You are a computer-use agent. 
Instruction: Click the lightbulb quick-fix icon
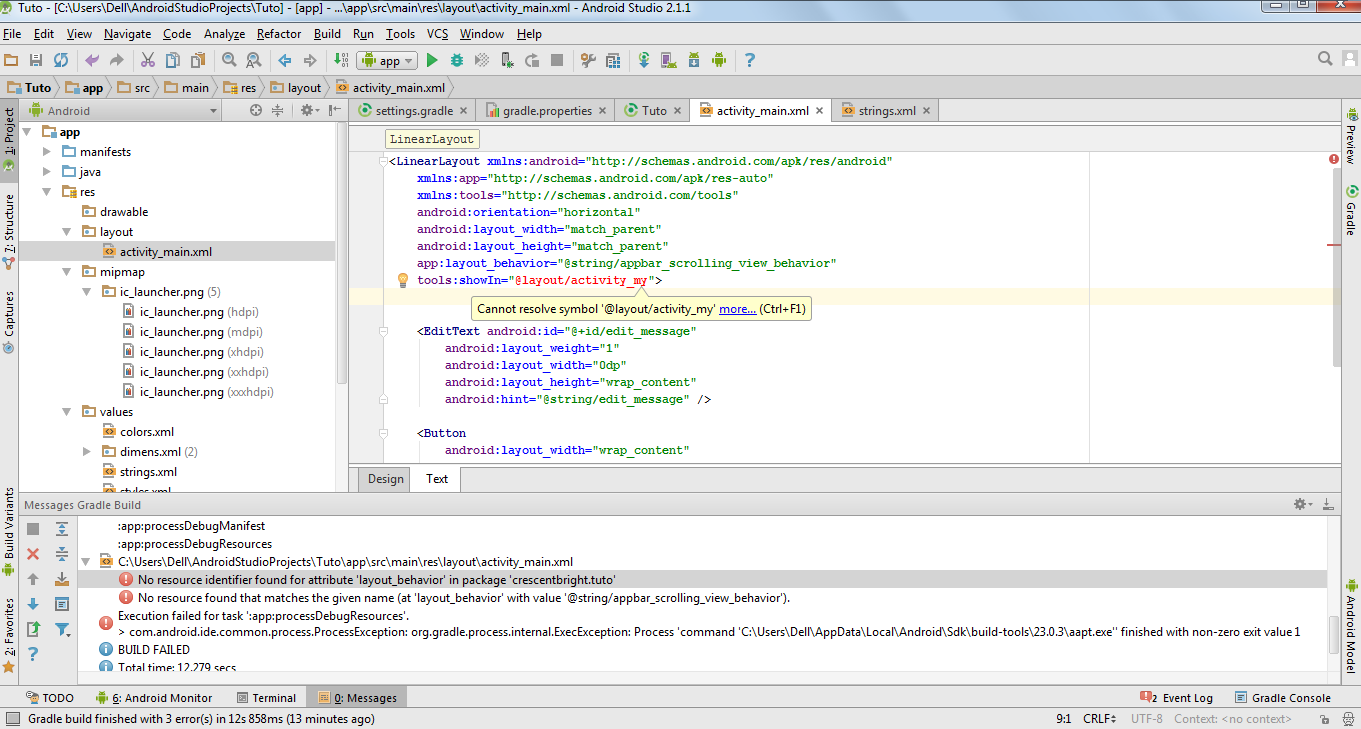coord(403,280)
